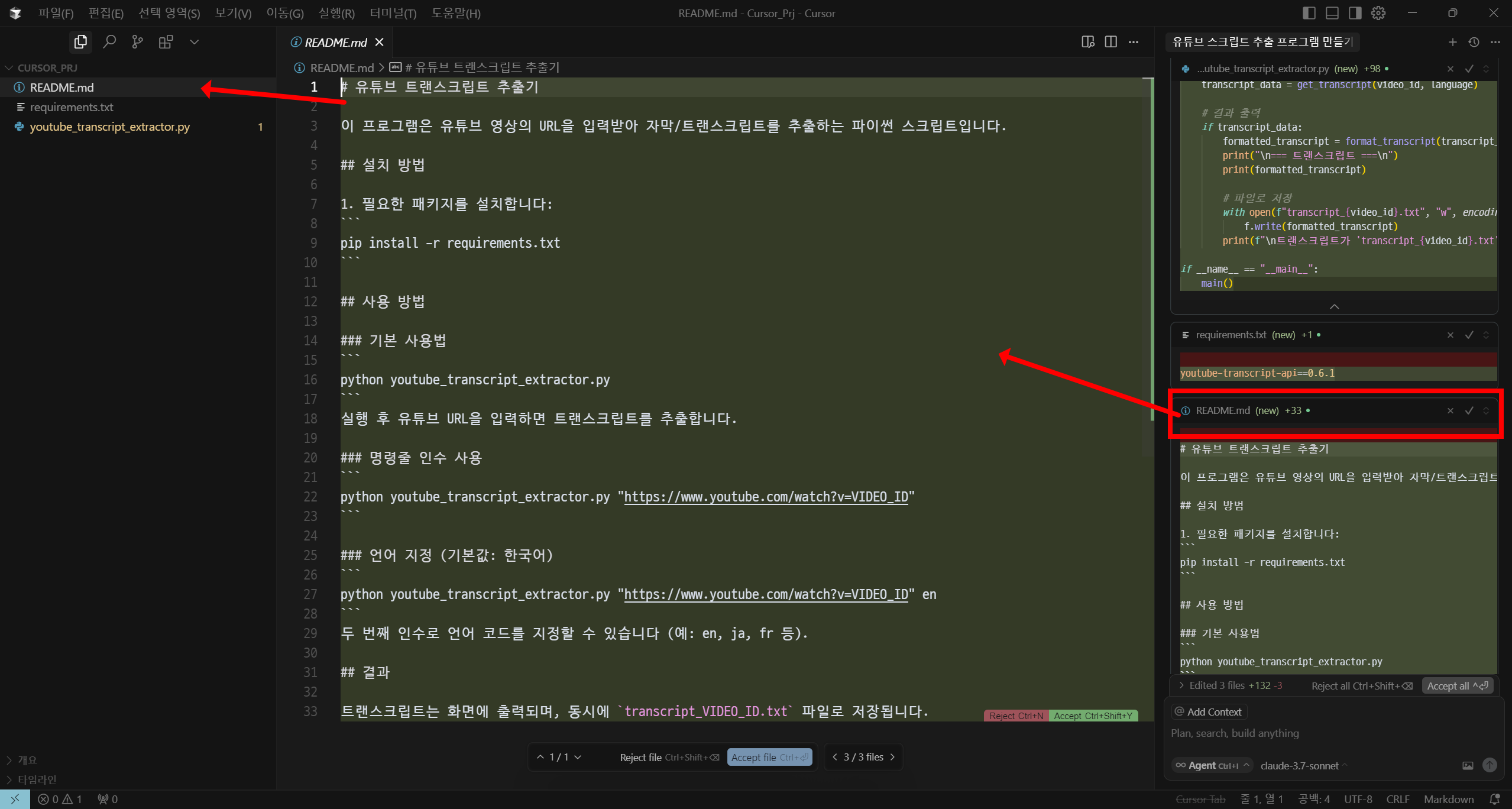Open the Explorer files icon
Image resolution: width=1512 pixels, height=809 pixels.
tap(80, 42)
